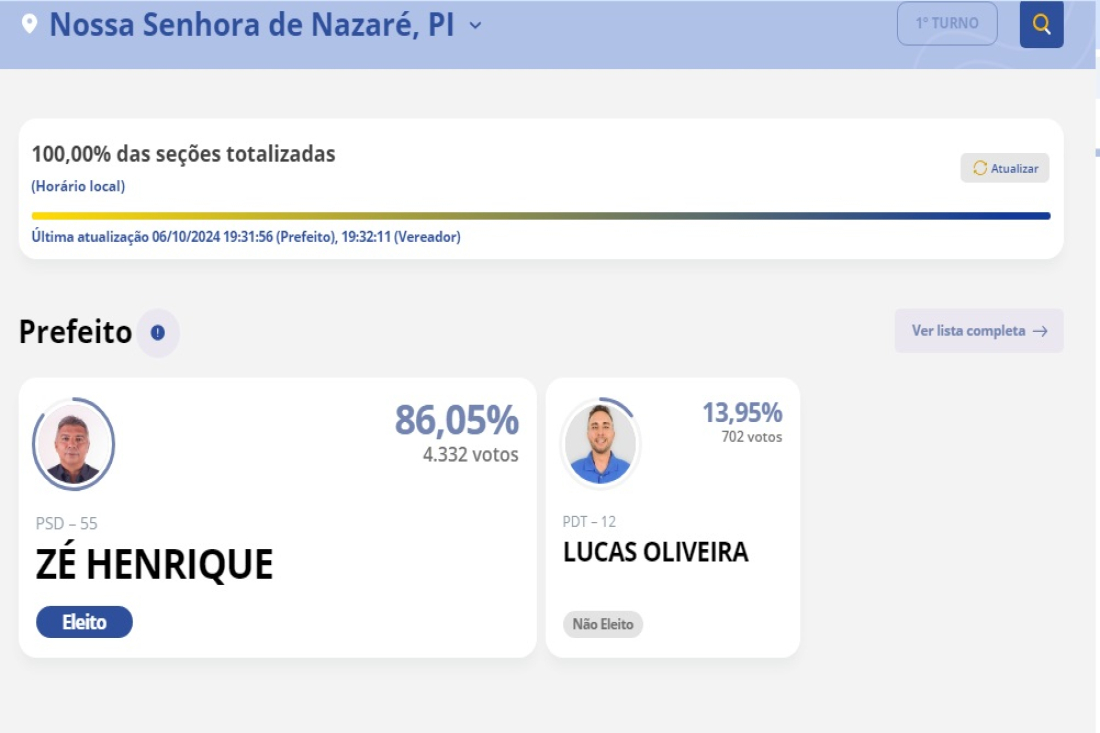Click the Atualizar button
This screenshot has height=733, width=1100.
[x=1005, y=168]
